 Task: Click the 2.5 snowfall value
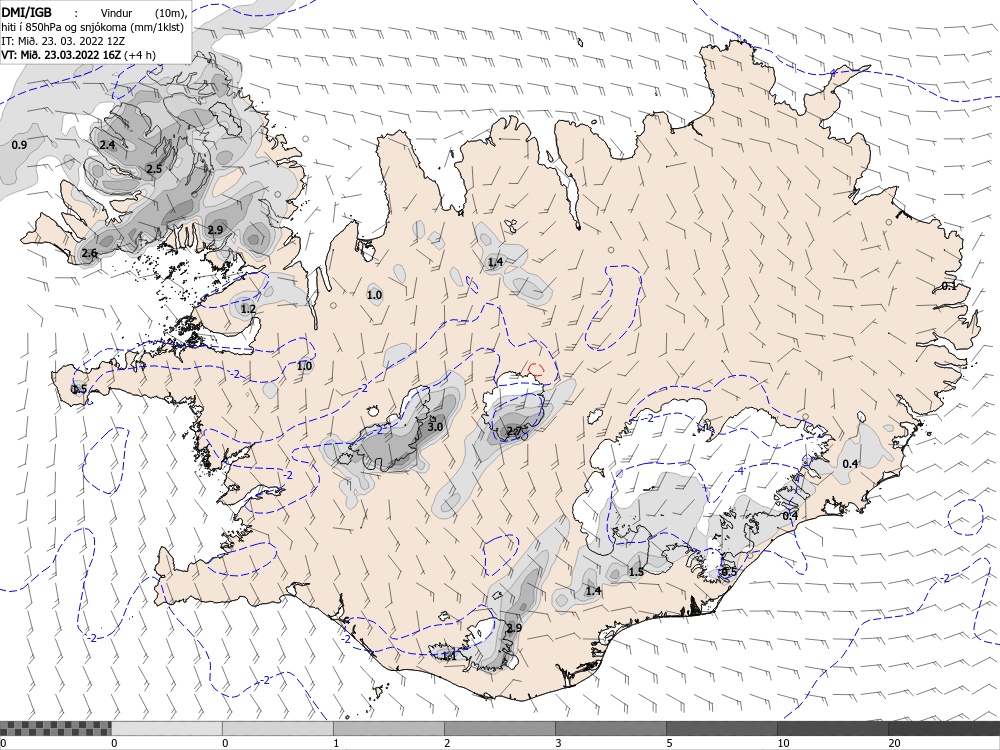point(154,169)
